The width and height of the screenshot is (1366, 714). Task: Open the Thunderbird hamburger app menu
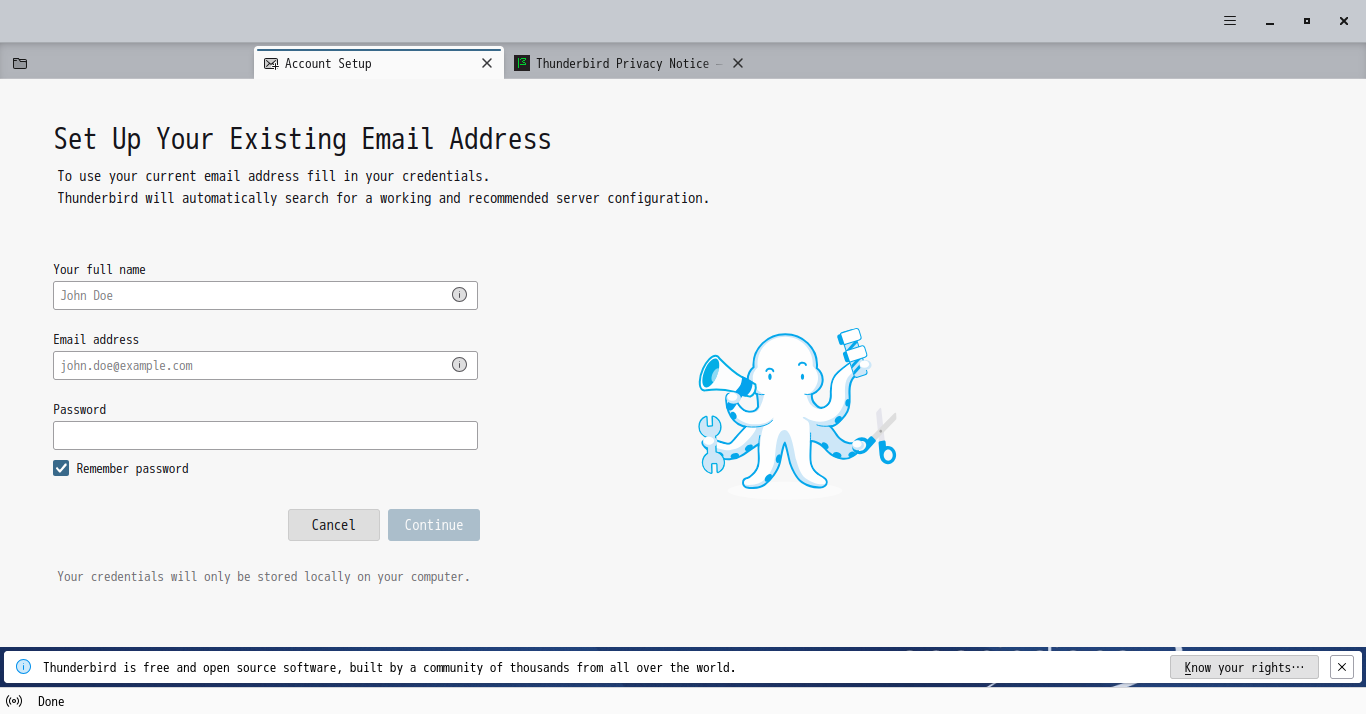tap(1230, 21)
